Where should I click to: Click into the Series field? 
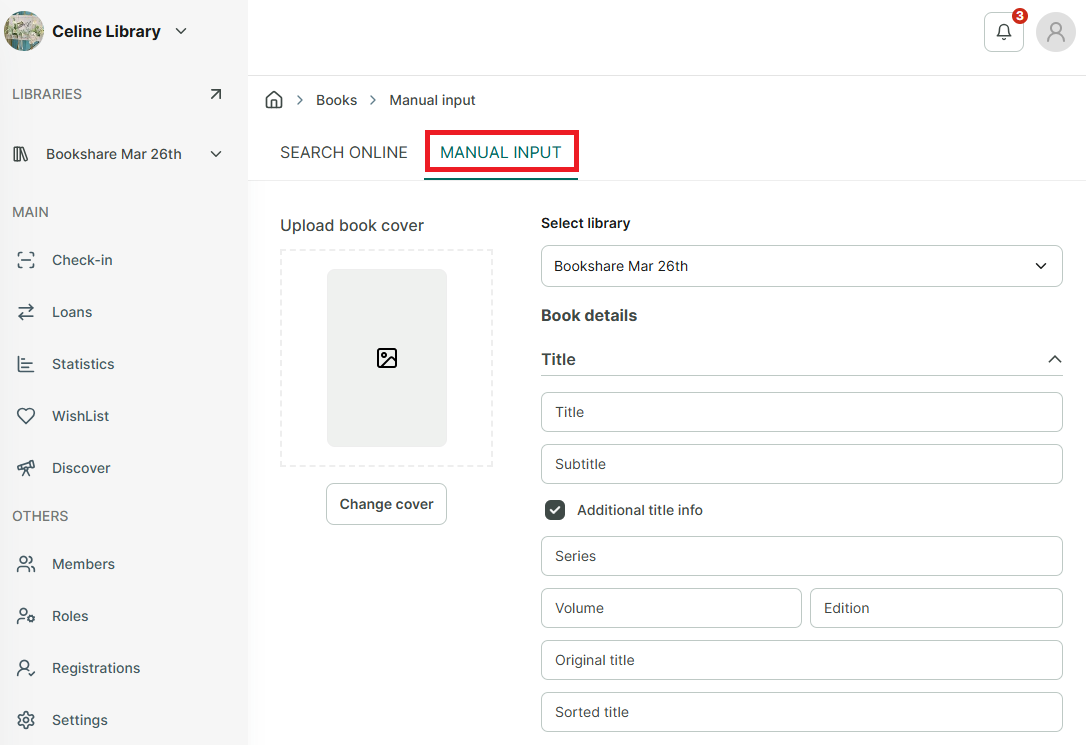point(801,556)
